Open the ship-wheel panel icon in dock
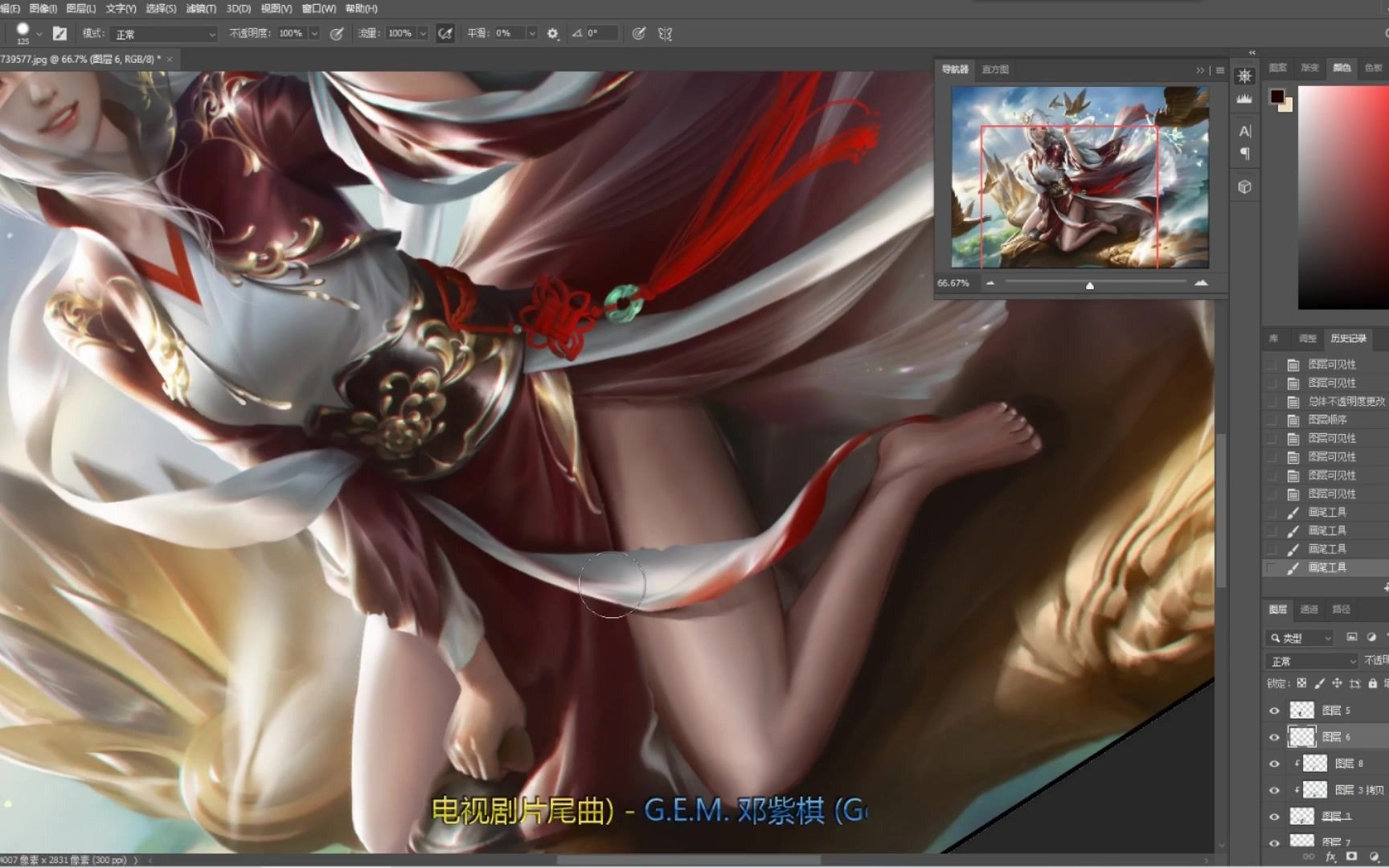Screen dimensions: 1389x868 coord(1244,76)
